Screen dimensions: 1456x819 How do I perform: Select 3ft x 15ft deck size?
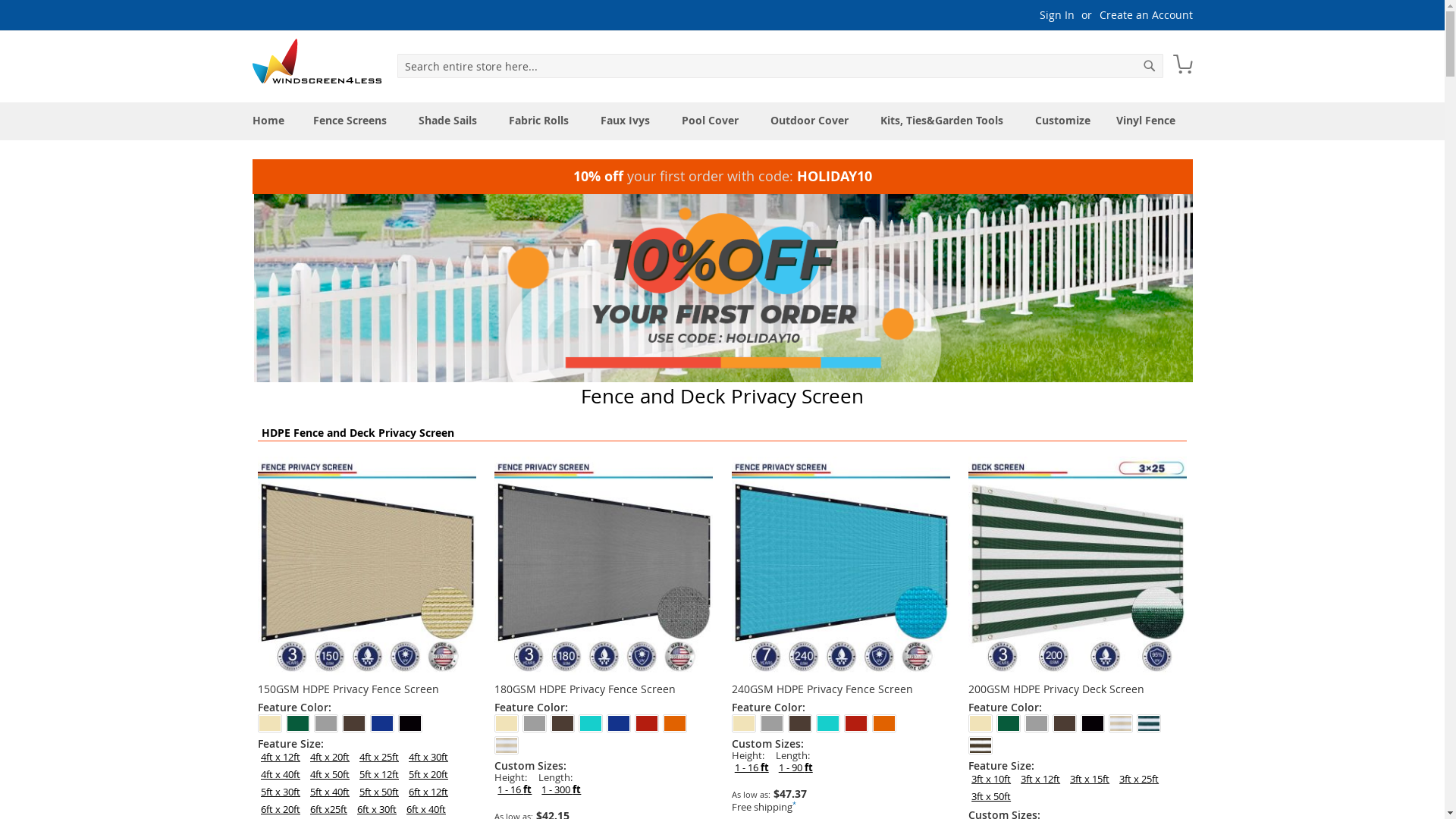tap(1090, 779)
